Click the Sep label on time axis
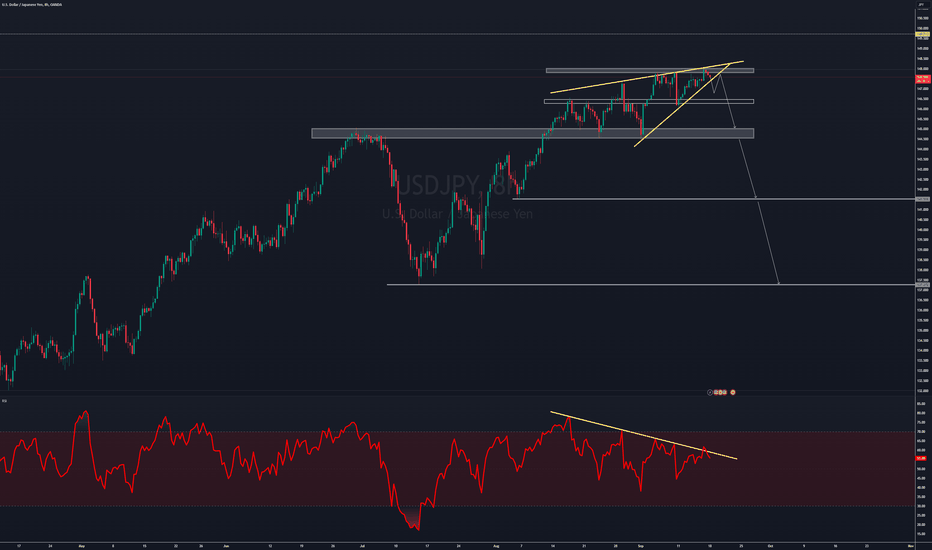The height and width of the screenshot is (550, 932). (x=640, y=546)
